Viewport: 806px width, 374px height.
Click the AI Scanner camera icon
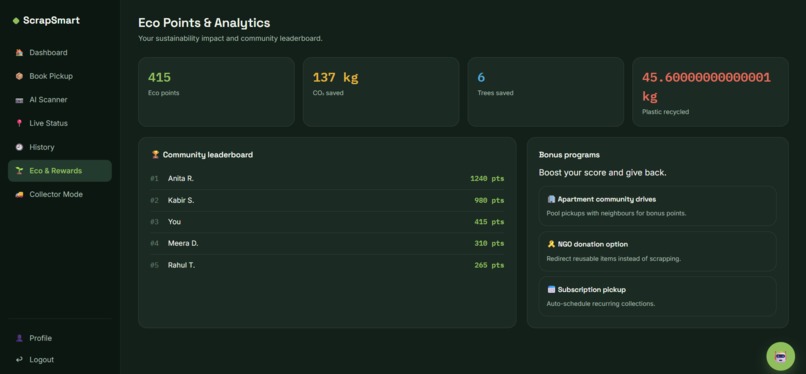[x=19, y=100]
